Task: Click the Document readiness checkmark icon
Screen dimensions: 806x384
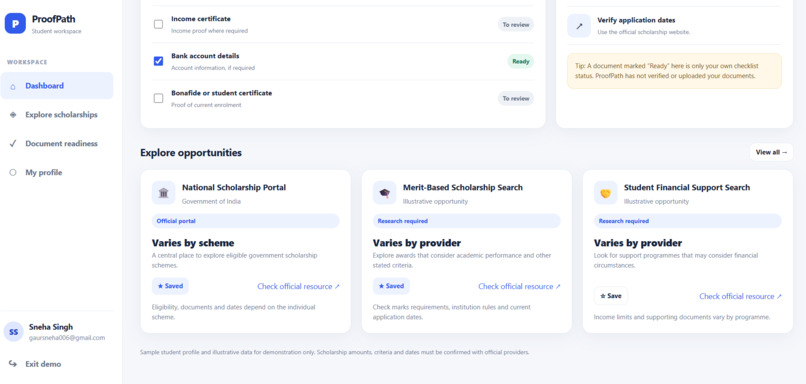Action: tap(13, 144)
